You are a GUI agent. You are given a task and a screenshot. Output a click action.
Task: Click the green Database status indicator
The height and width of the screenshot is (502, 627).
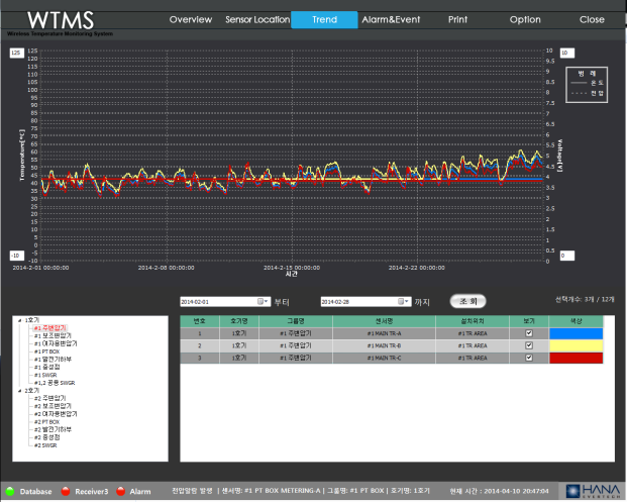(x=10, y=491)
